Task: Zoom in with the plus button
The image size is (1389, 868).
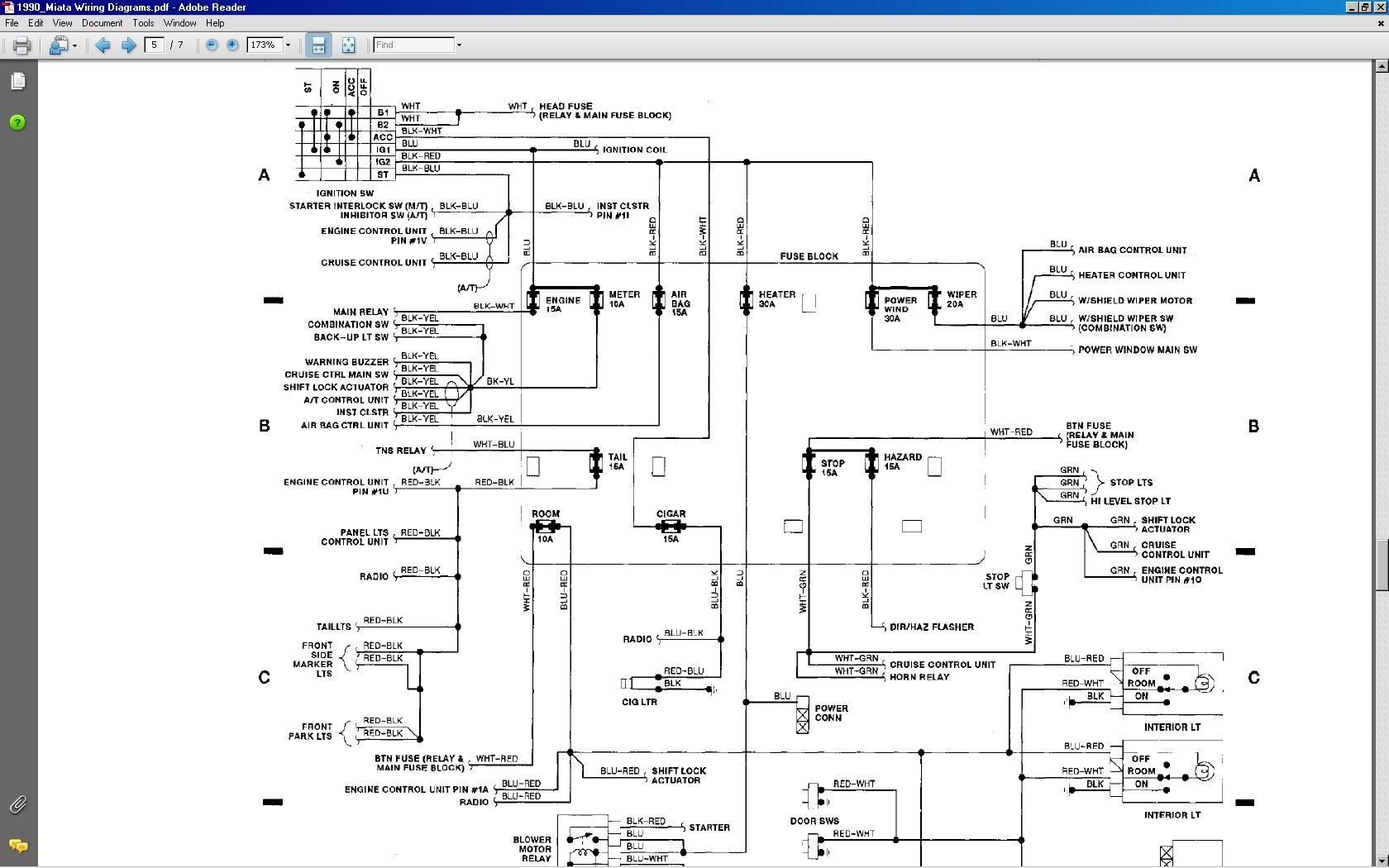Action: coord(232,45)
